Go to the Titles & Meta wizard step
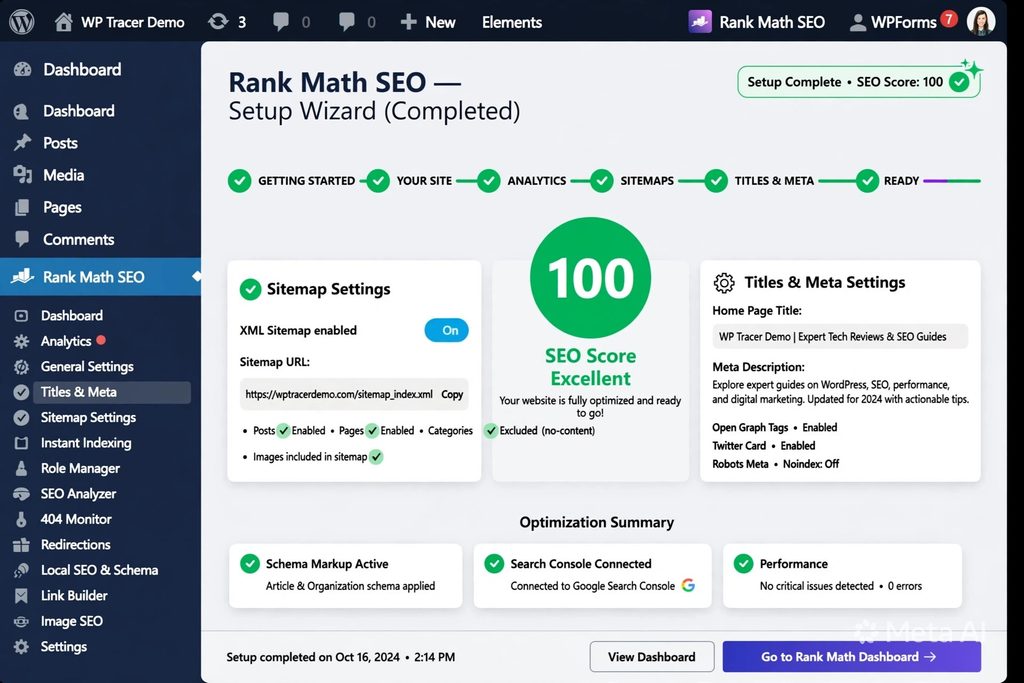This screenshot has height=683, width=1024. click(x=760, y=181)
